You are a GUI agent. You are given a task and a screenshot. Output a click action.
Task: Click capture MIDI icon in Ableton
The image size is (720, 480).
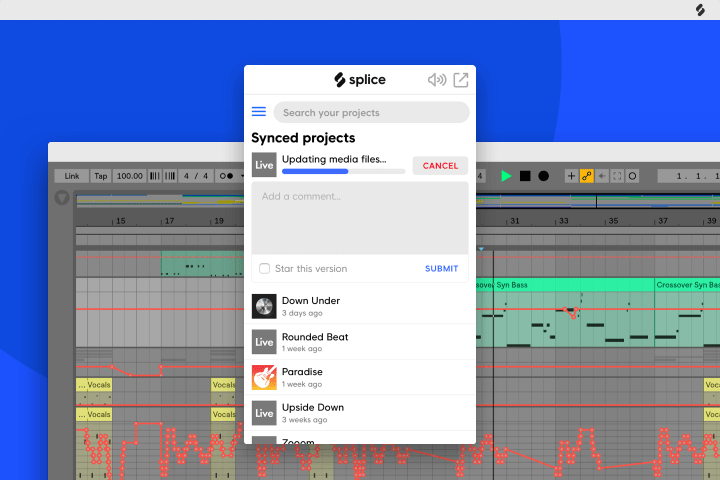[617, 176]
